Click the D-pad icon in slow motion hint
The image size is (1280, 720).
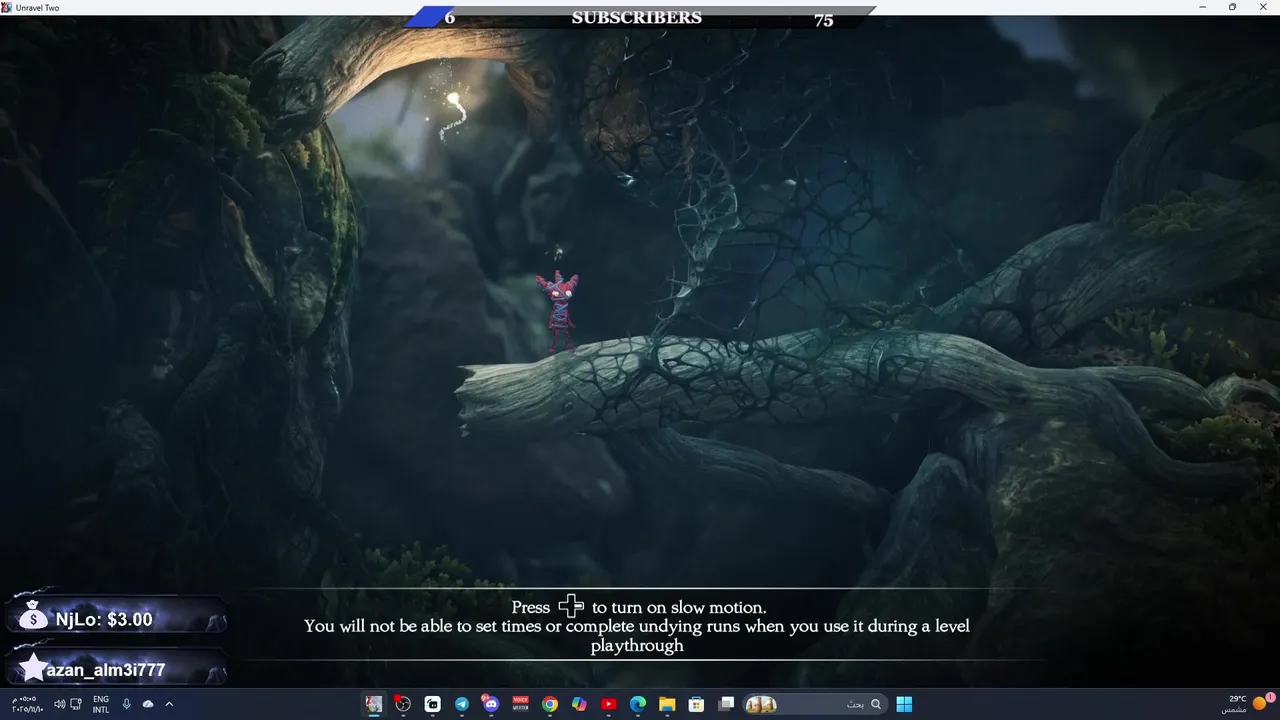tap(571, 606)
